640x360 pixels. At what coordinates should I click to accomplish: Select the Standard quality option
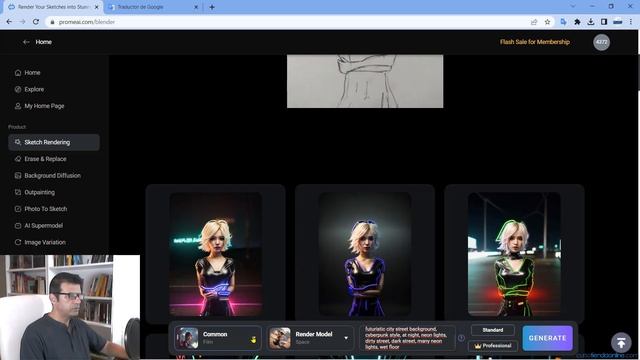pos(493,330)
